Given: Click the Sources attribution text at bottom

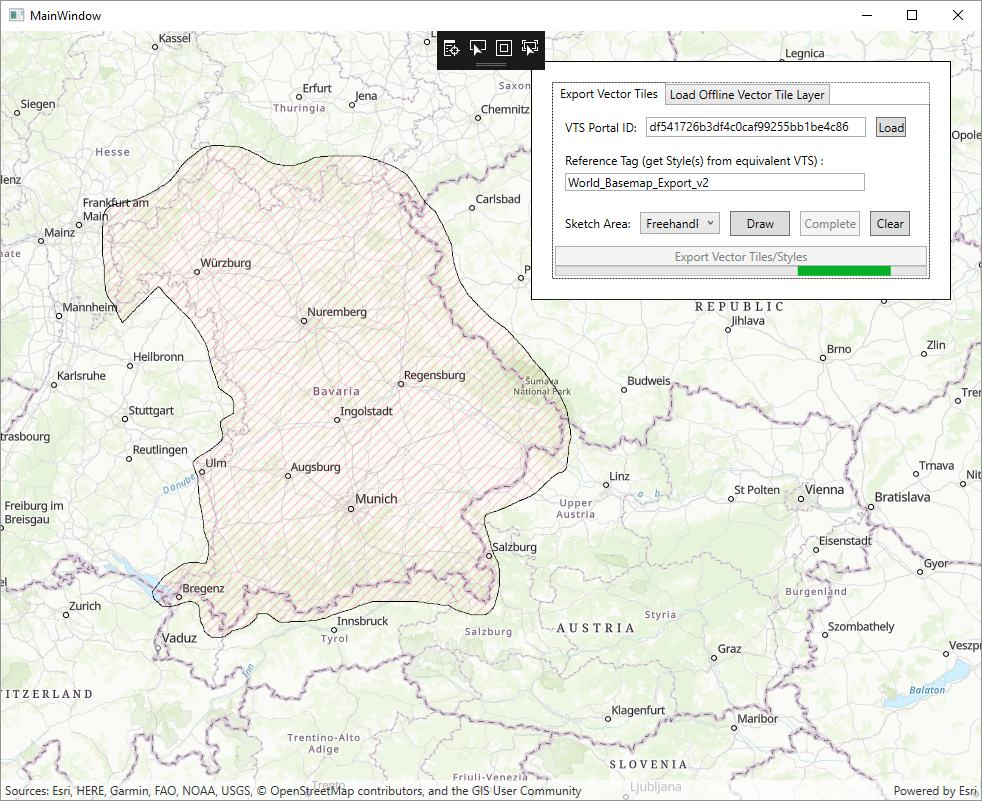Looking at the screenshot, I should (x=293, y=791).
